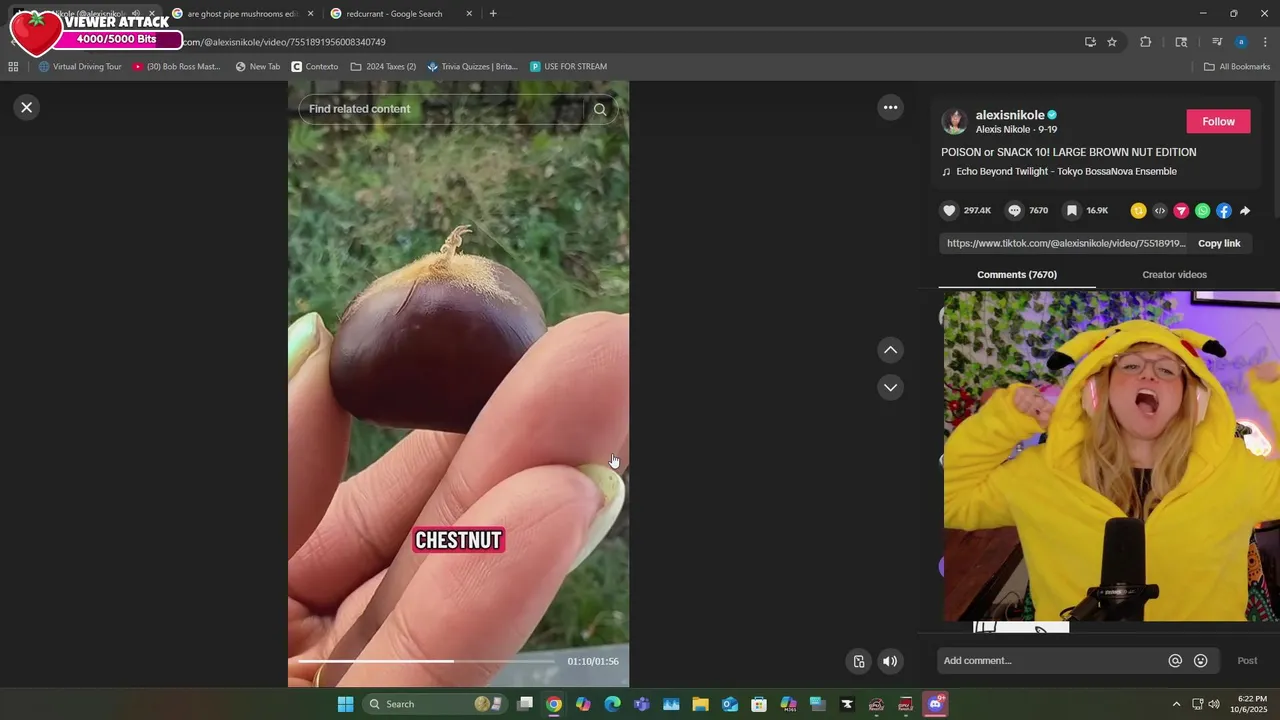Open a new browser tab
The height and width of the screenshot is (720, 1280).
click(493, 14)
